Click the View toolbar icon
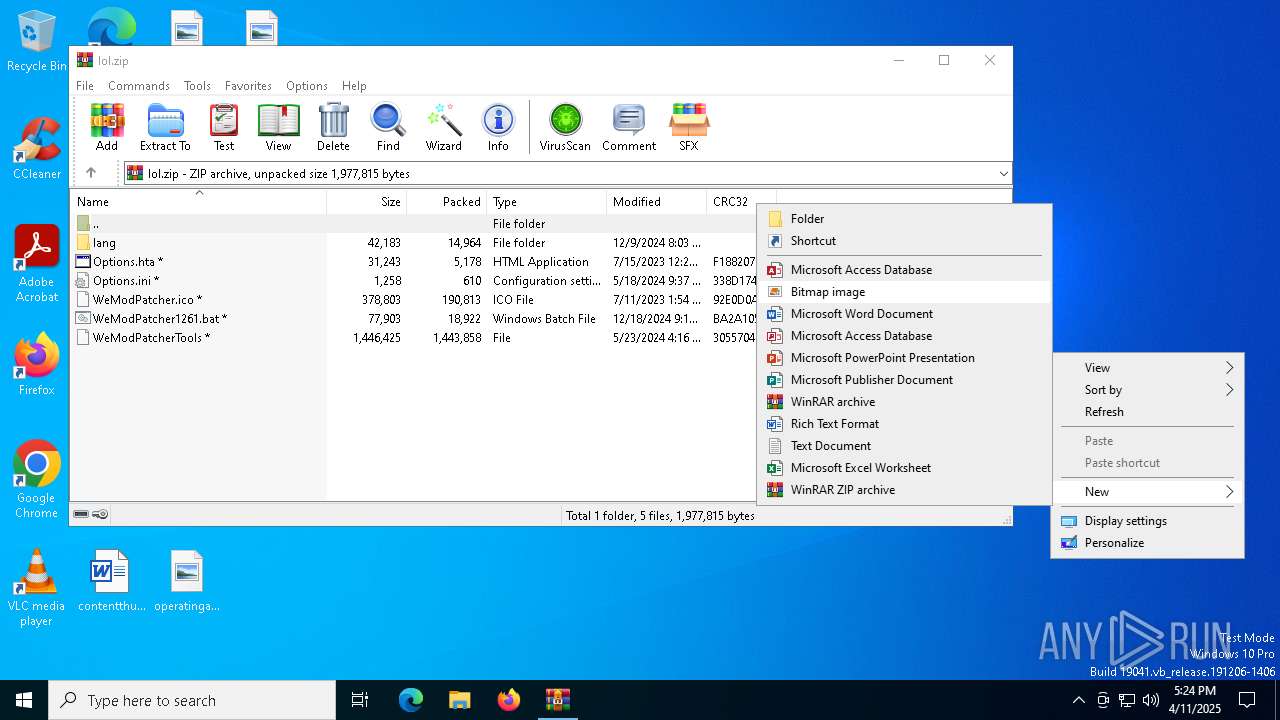 pos(278,127)
